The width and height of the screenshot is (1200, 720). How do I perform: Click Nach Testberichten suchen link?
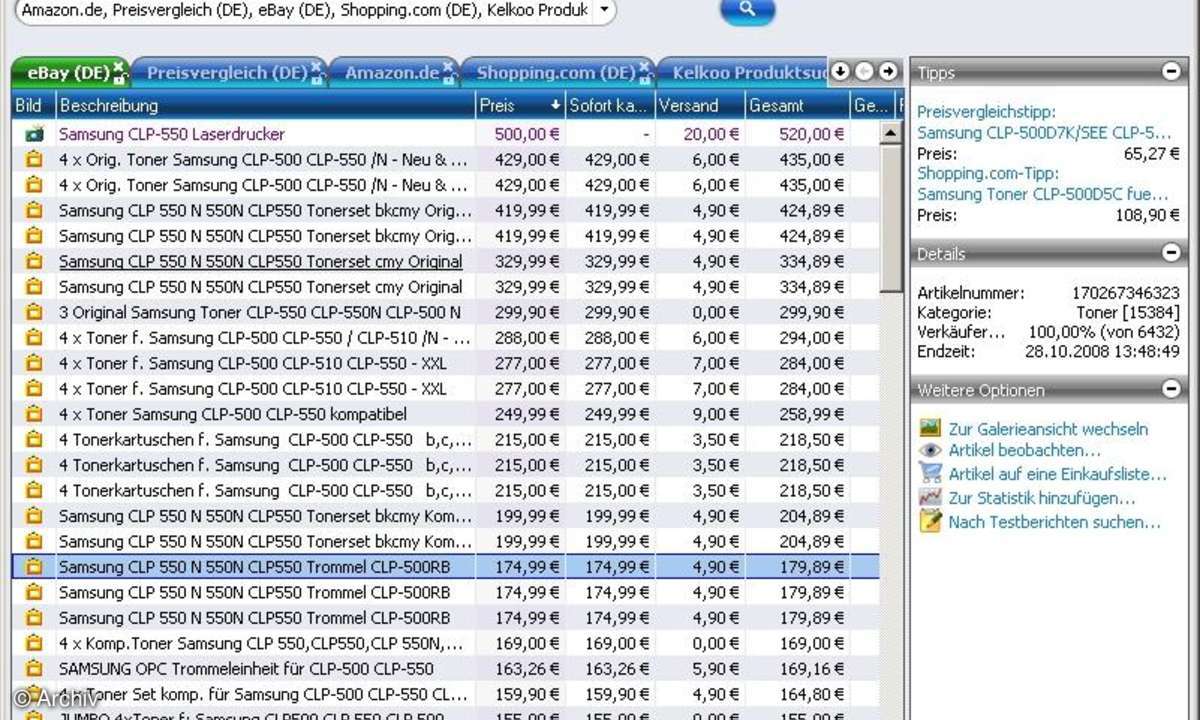(x=1054, y=522)
